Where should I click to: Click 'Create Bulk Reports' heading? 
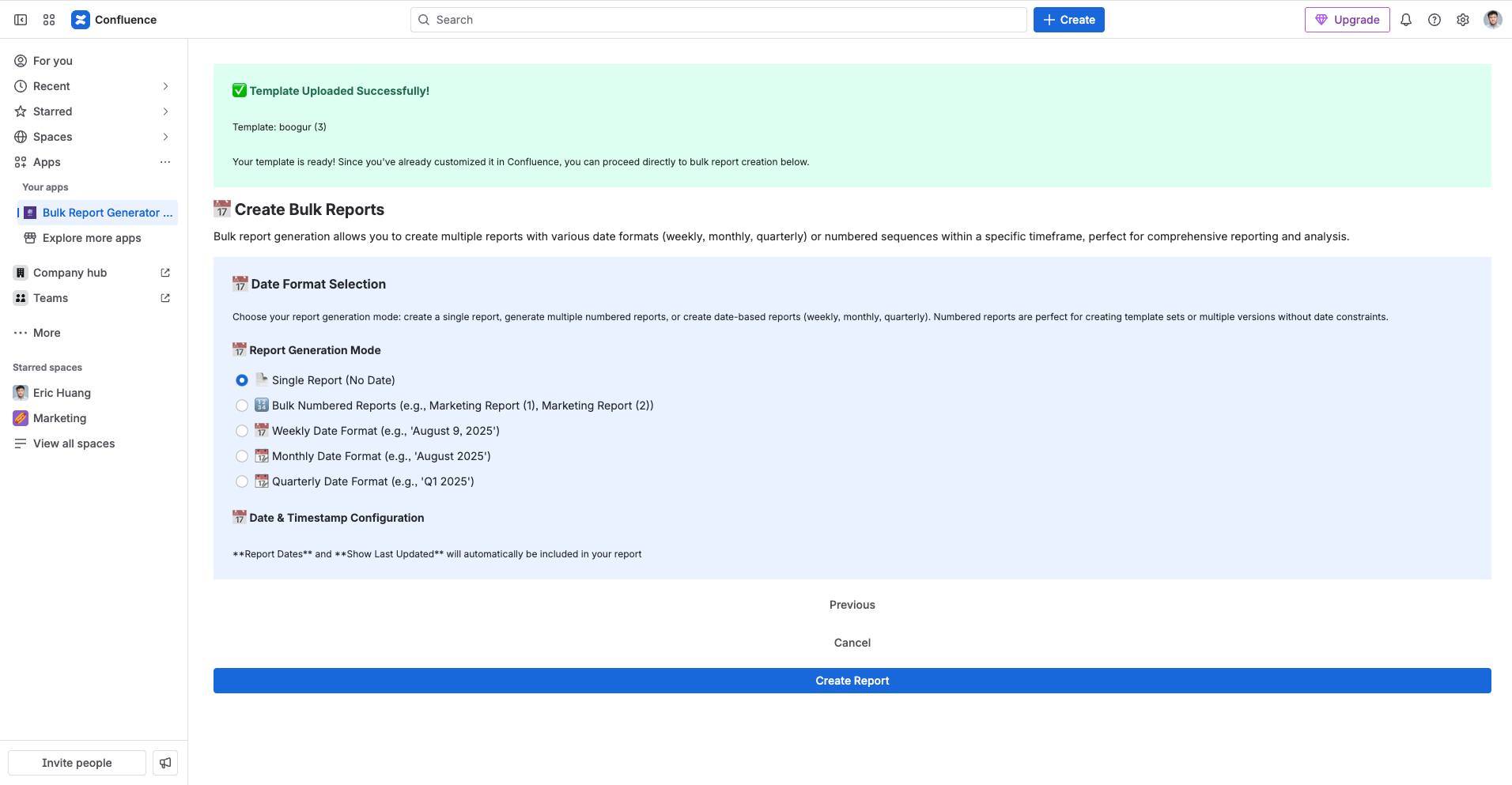coord(309,209)
